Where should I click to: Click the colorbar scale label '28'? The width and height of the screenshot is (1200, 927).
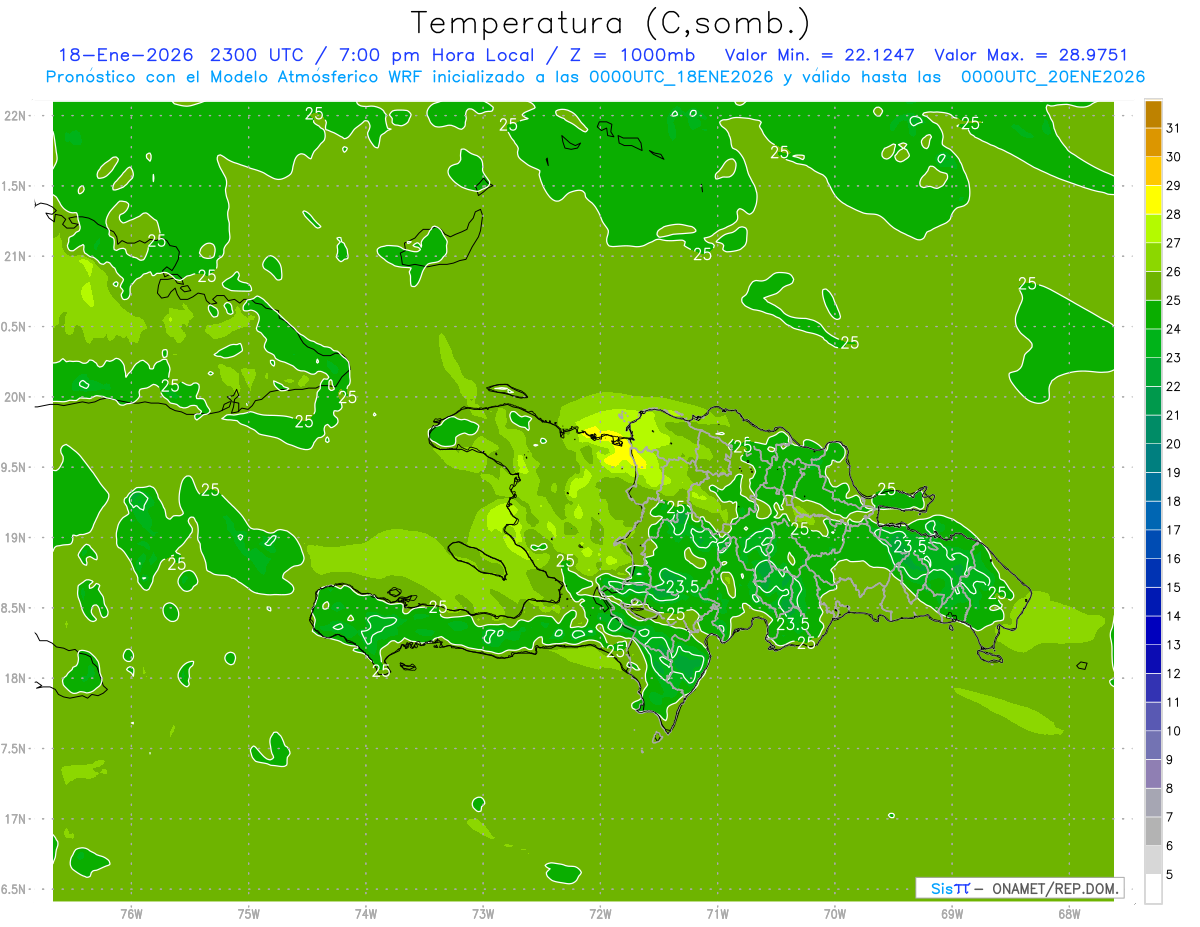click(x=1174, y=214)
